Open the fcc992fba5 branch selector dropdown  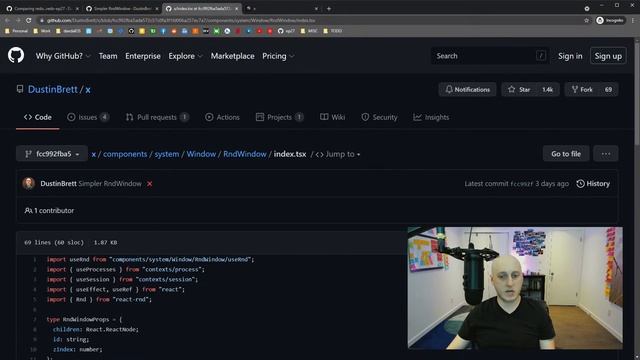[x=52, y=154]
